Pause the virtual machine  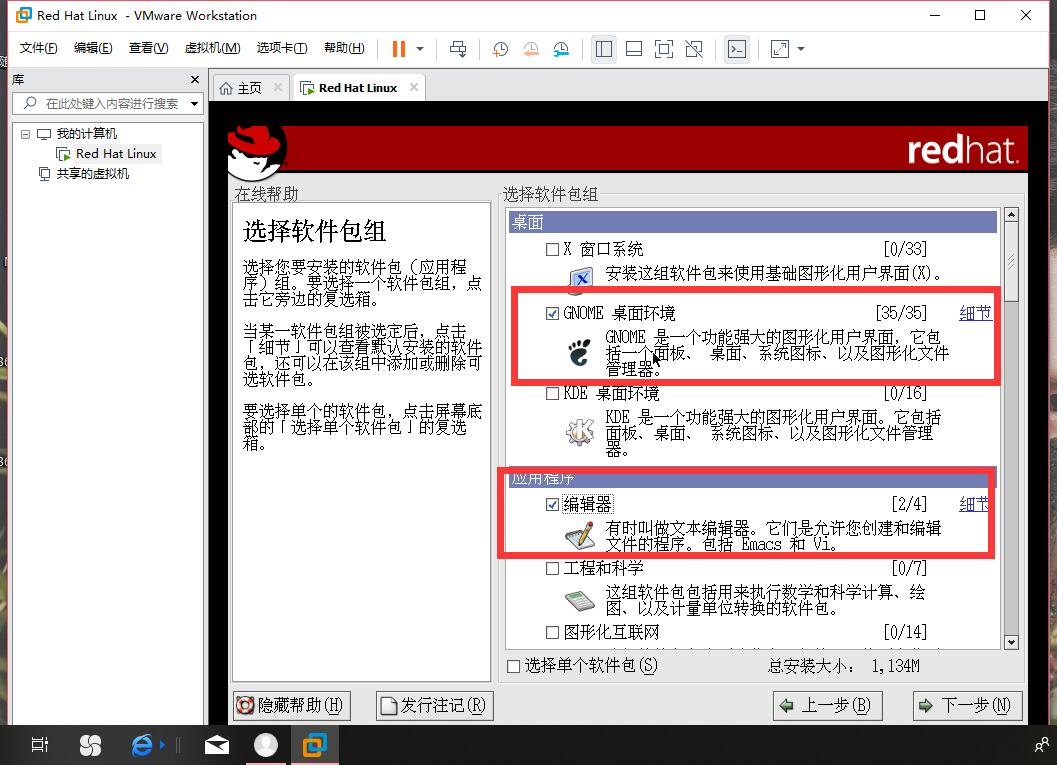pos(398,49)
